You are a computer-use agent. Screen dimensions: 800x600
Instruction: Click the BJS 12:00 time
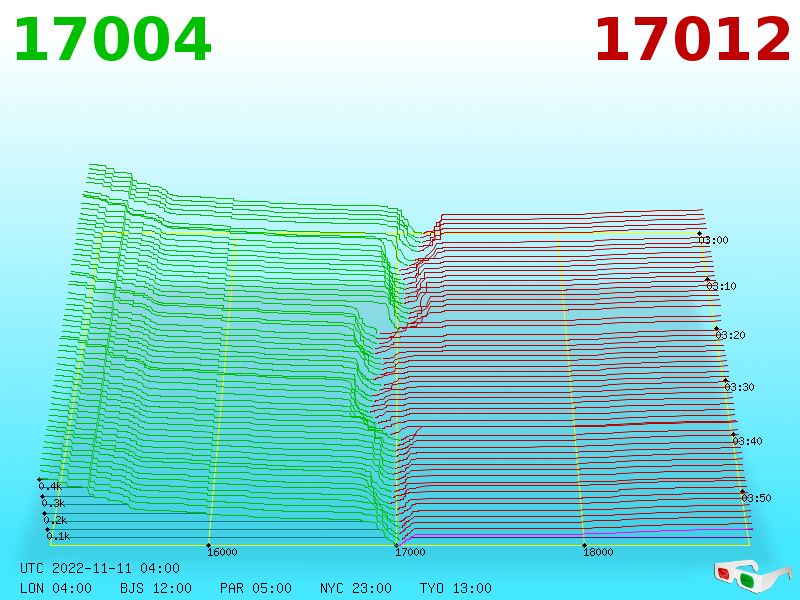point(156,588)
